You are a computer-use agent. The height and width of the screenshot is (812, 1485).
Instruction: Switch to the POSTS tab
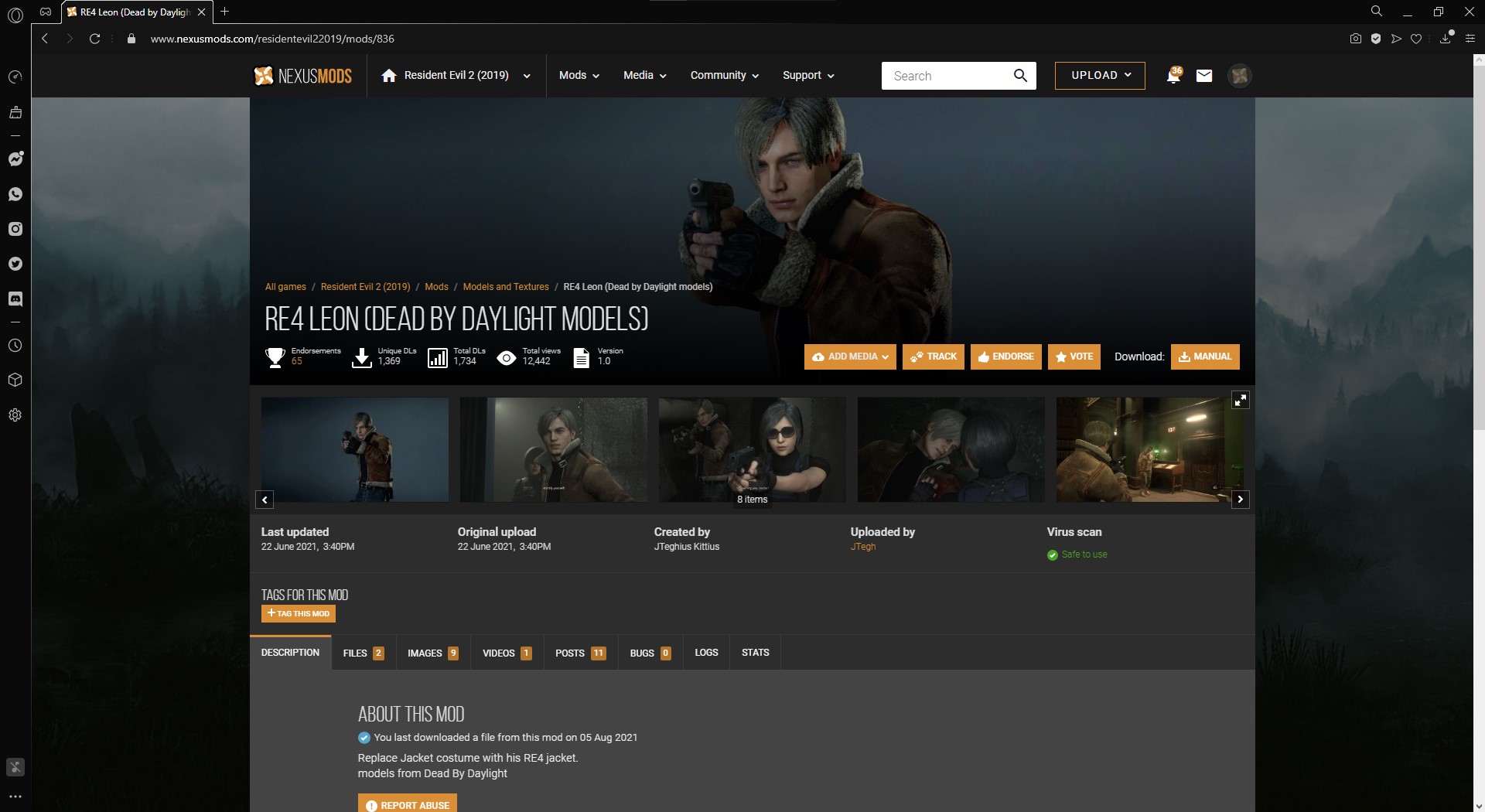[x=581, y=653]
